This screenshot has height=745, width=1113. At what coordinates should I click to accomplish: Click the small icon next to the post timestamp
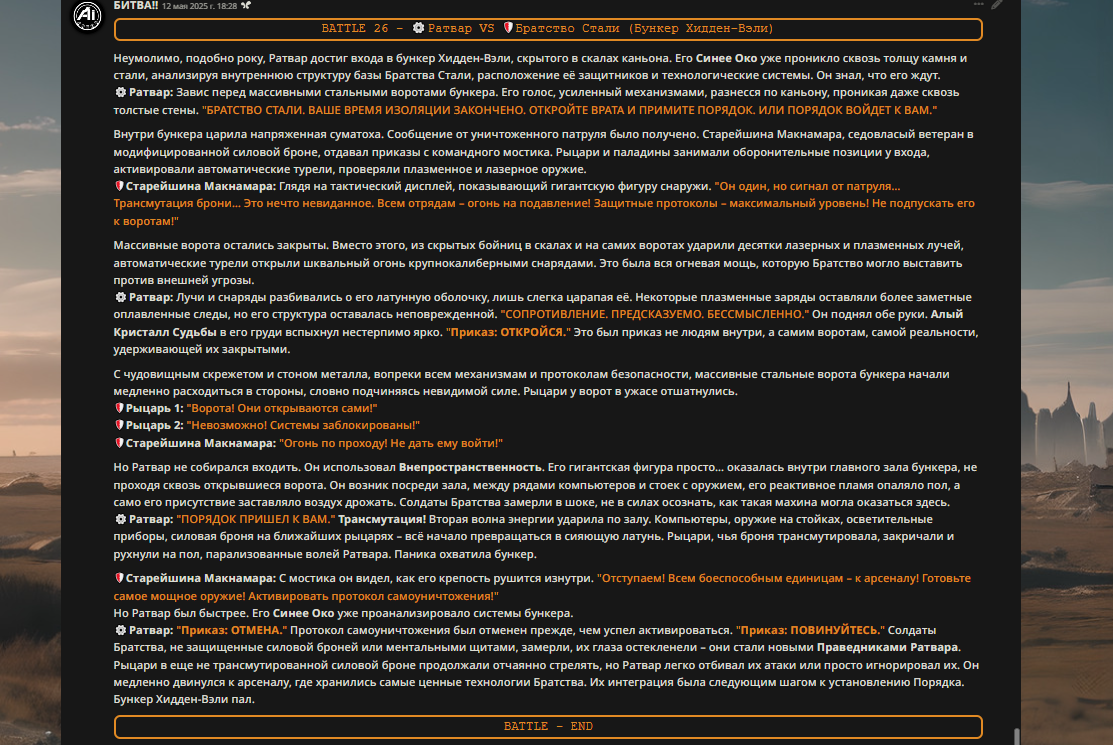click(x=246, y=6)
